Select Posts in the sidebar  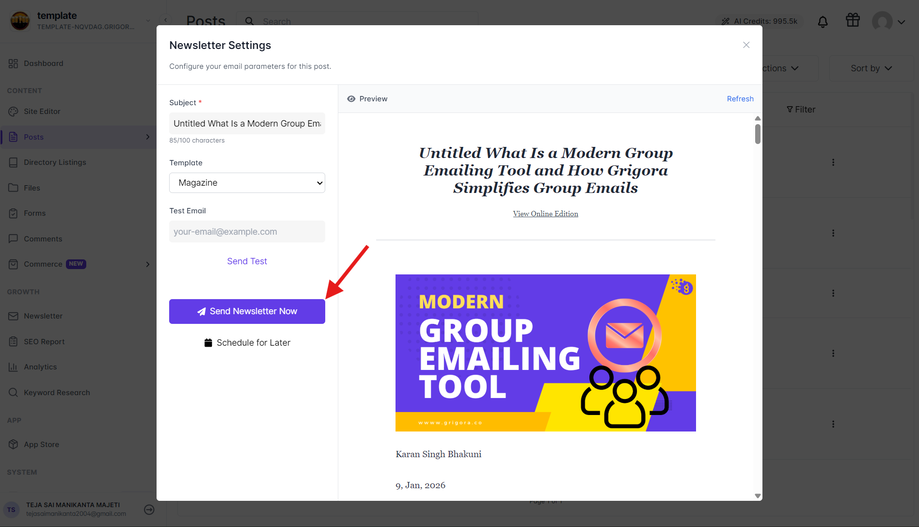point(33,137)
